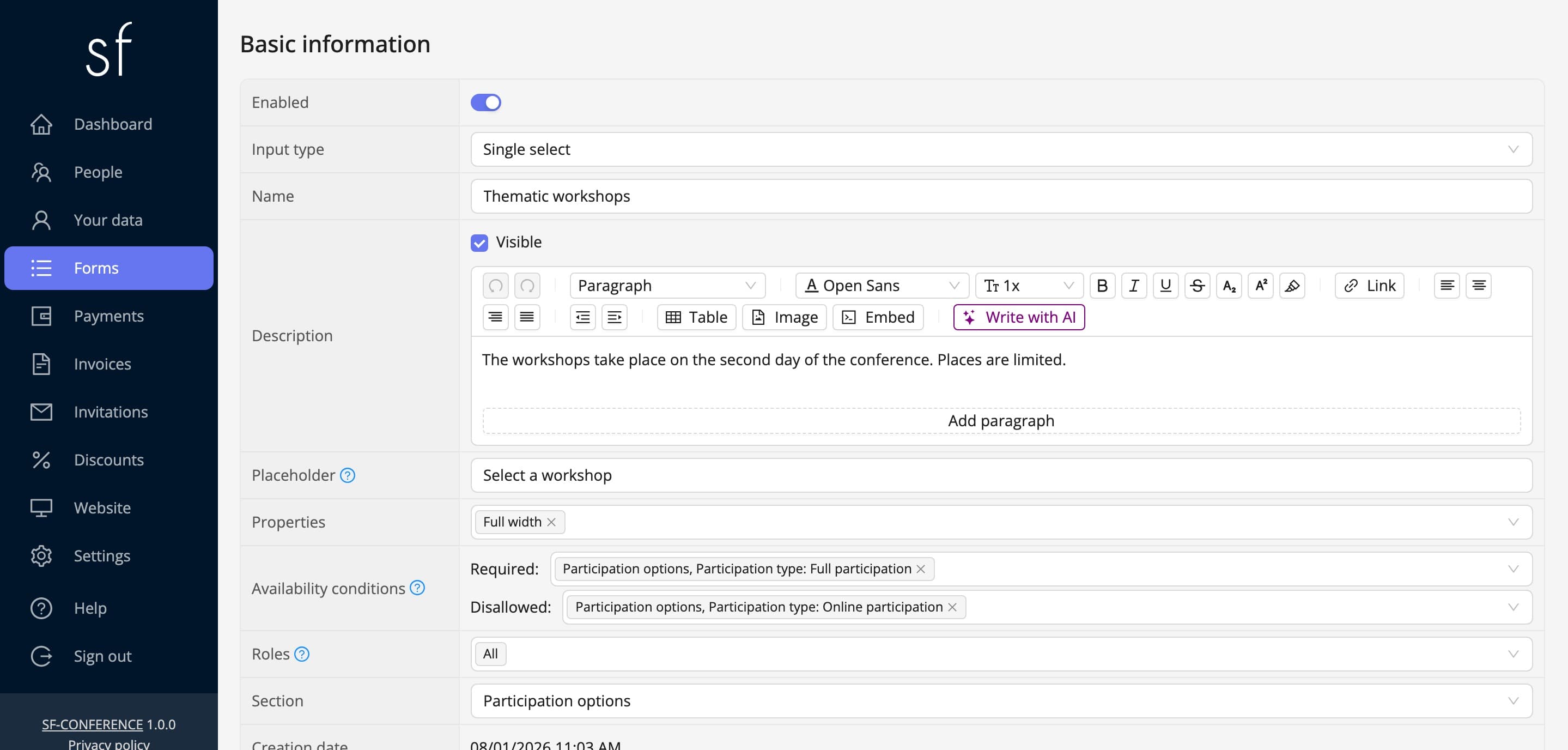1568x750 pixels.
Task: Click the Embed button
Action: tap(878, 317)
